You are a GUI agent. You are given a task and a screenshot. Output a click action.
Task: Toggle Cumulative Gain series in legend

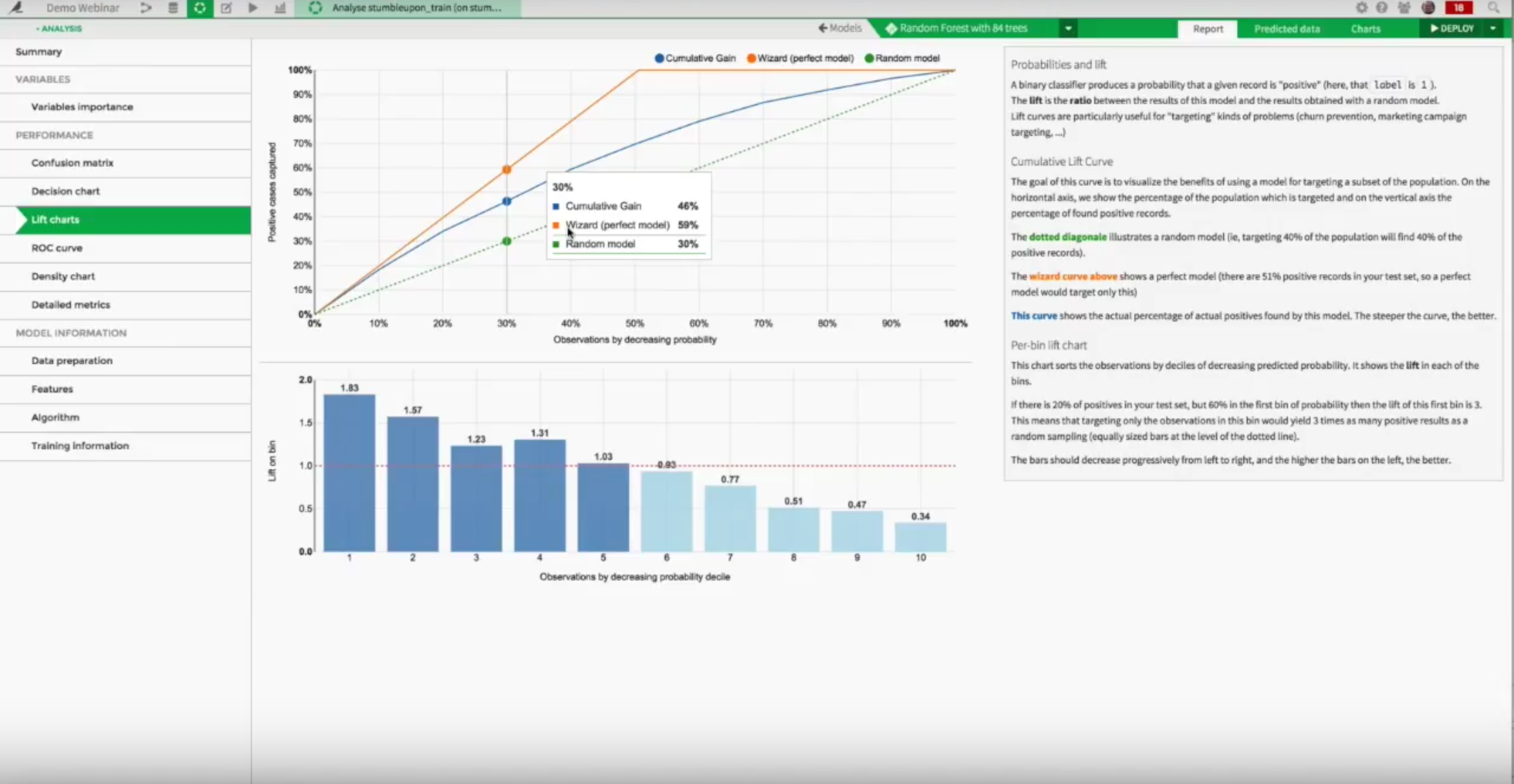(694, 58)
